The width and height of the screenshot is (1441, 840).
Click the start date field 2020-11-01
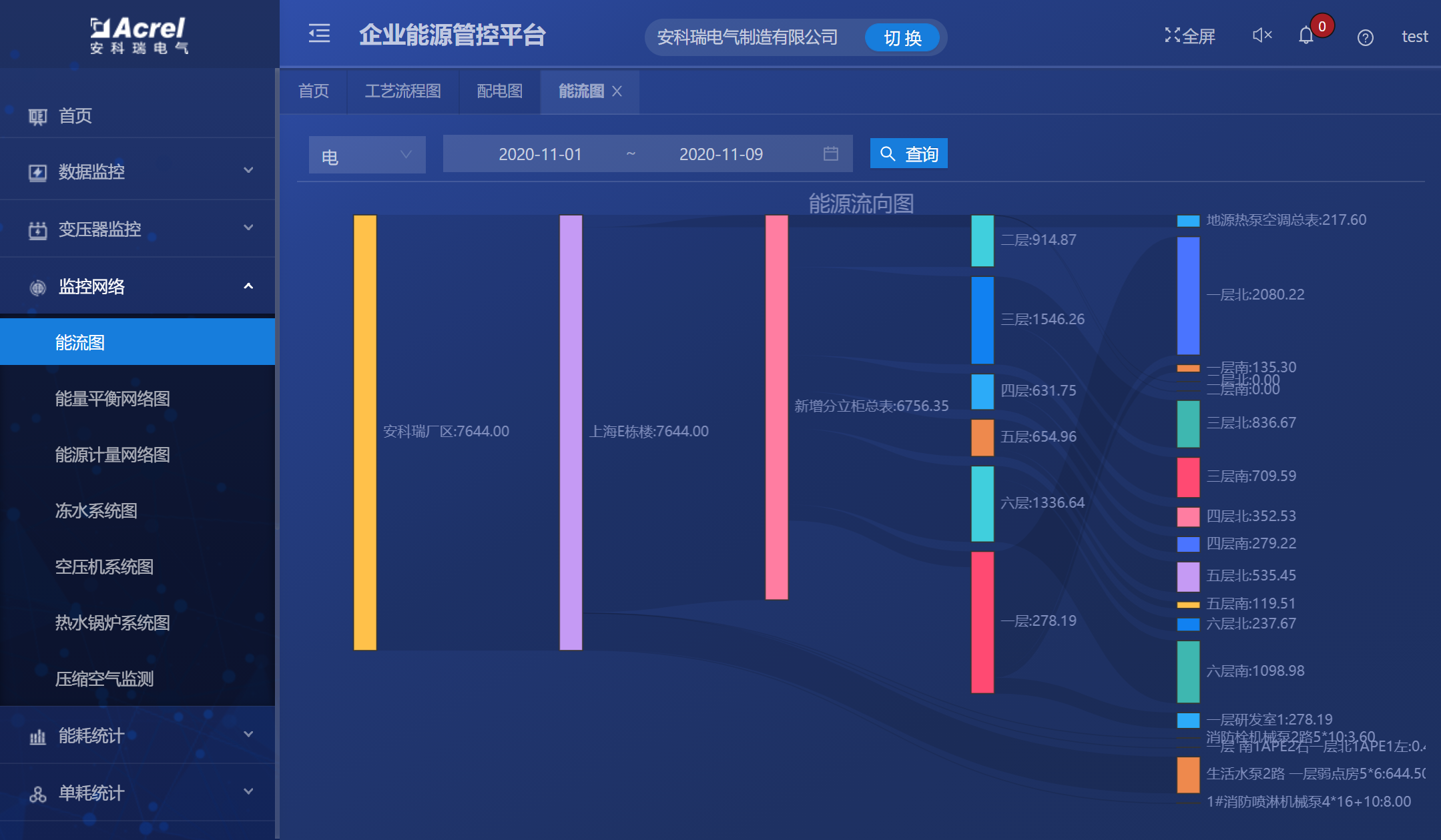[541, 153]
